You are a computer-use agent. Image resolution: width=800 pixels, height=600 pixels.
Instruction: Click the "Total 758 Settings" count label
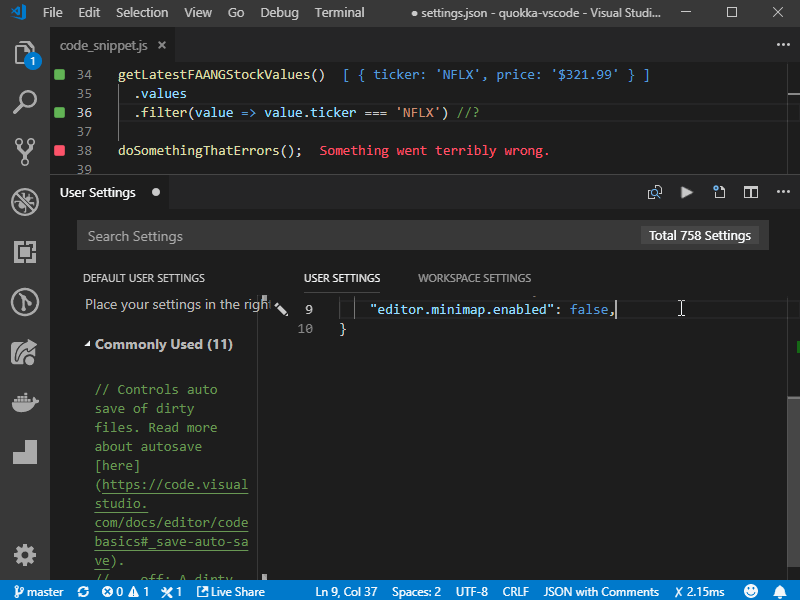700,236
